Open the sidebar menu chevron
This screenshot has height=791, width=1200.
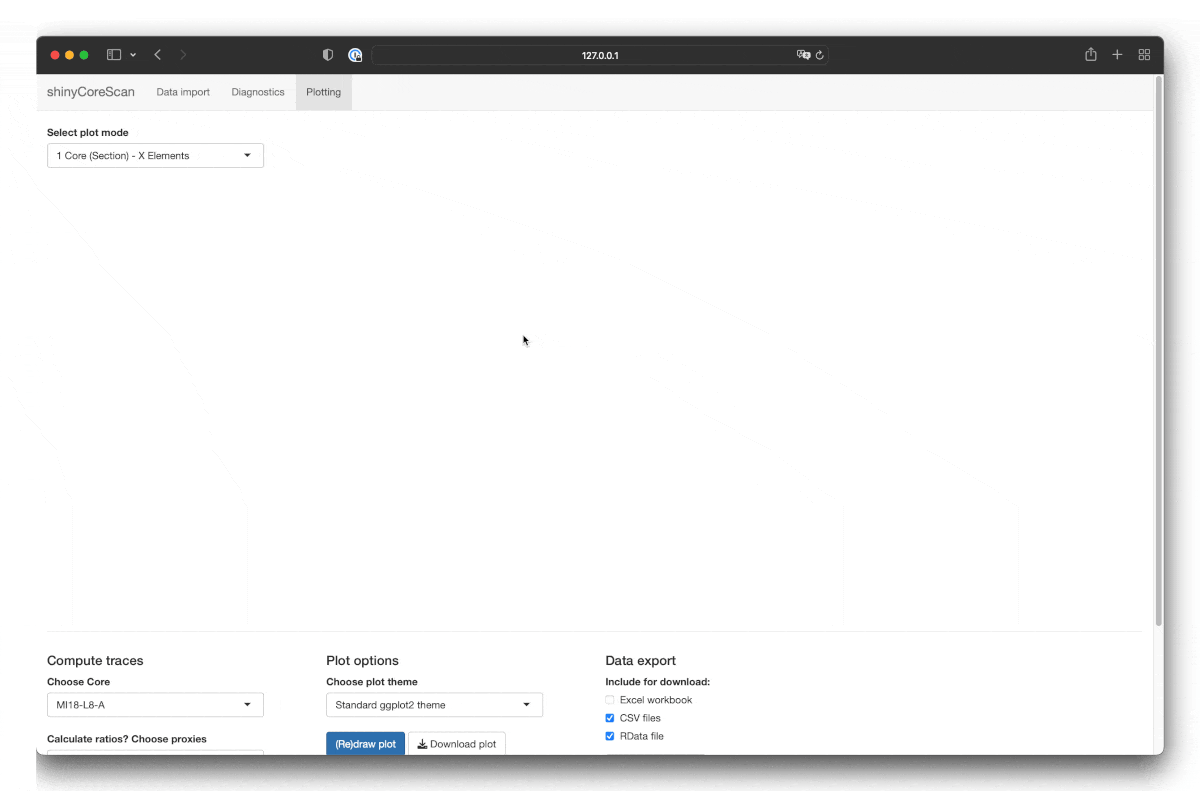tap(133, 55)
